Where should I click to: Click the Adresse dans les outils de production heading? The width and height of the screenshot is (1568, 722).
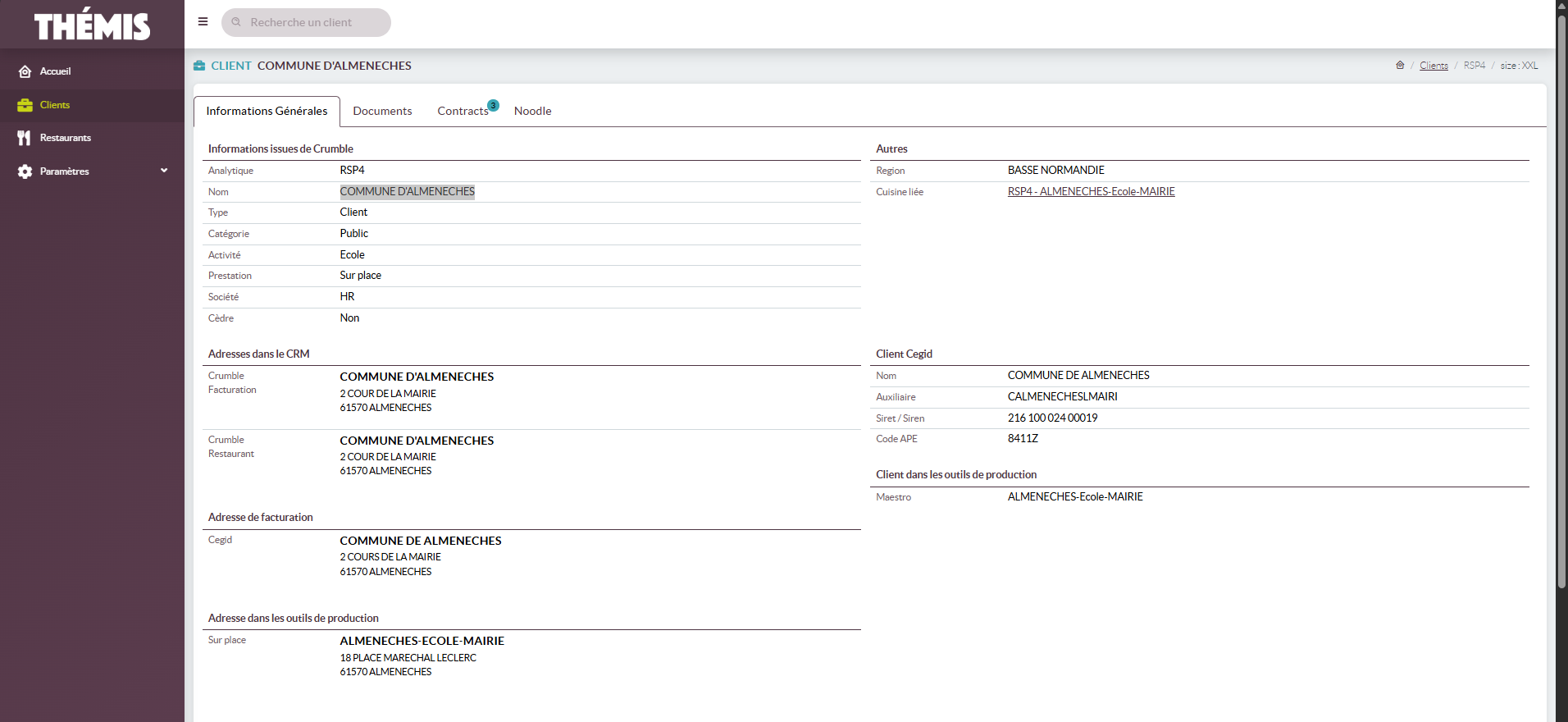click(x=293, y=619)
